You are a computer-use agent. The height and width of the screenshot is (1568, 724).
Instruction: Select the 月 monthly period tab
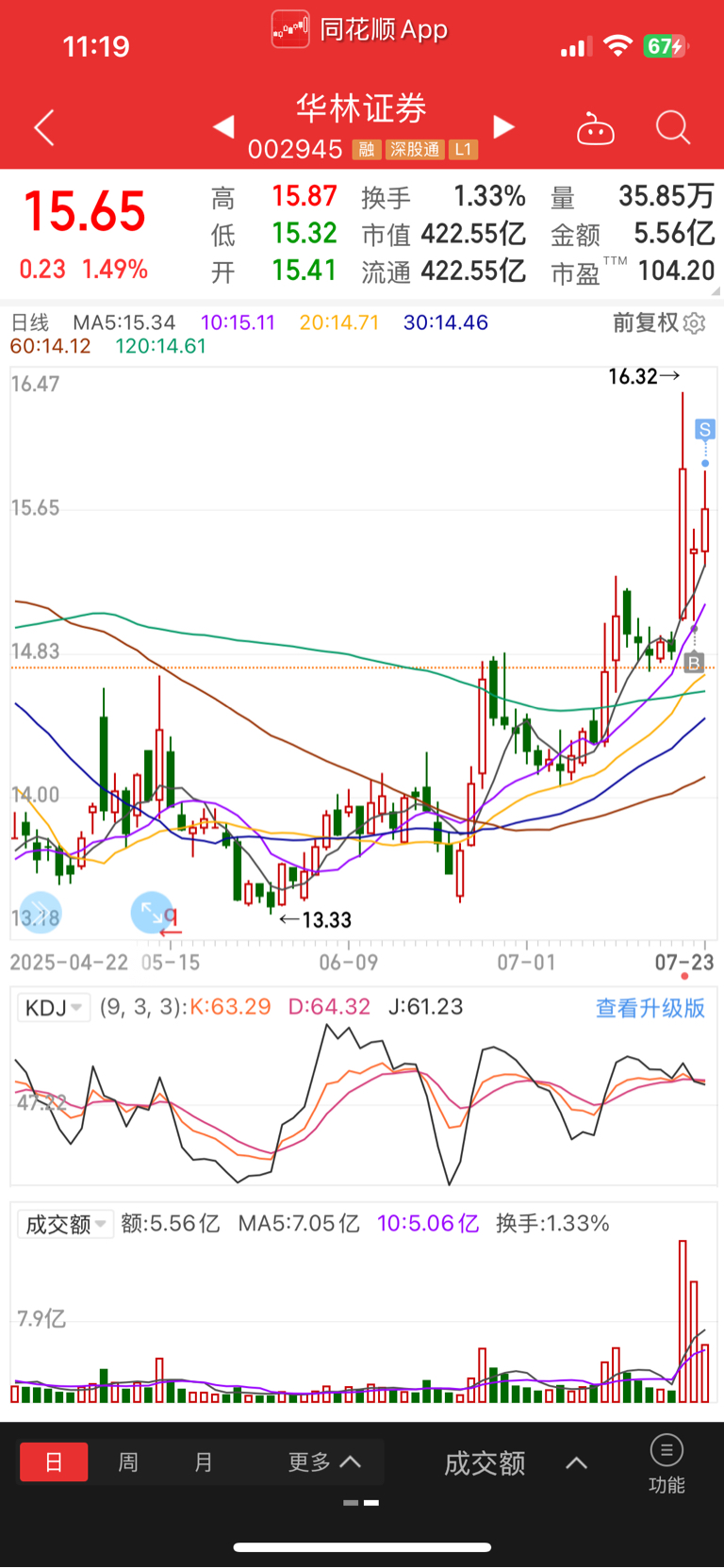point(203,1462)
